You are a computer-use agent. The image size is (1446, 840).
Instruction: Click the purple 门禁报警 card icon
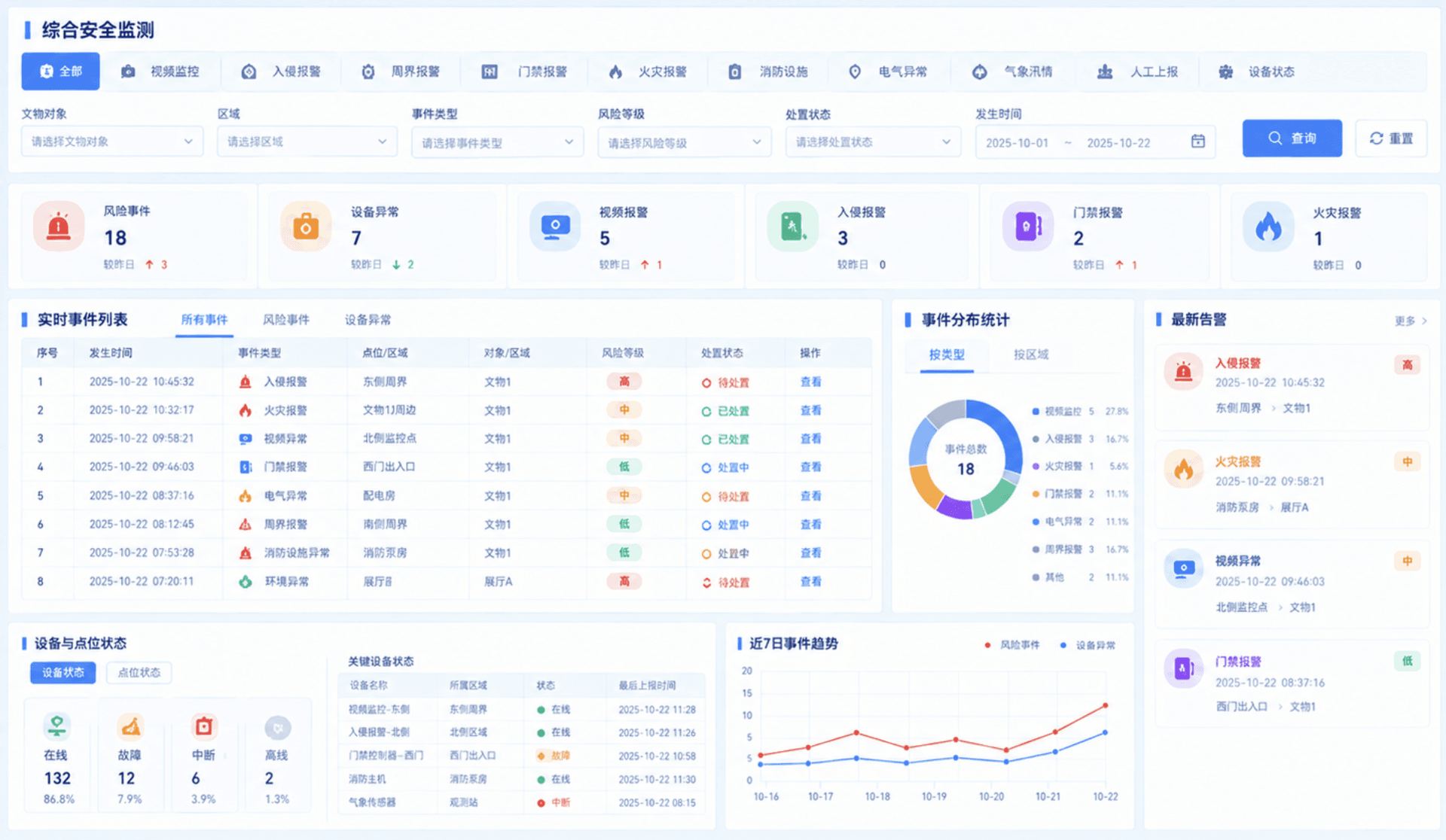1028,226
